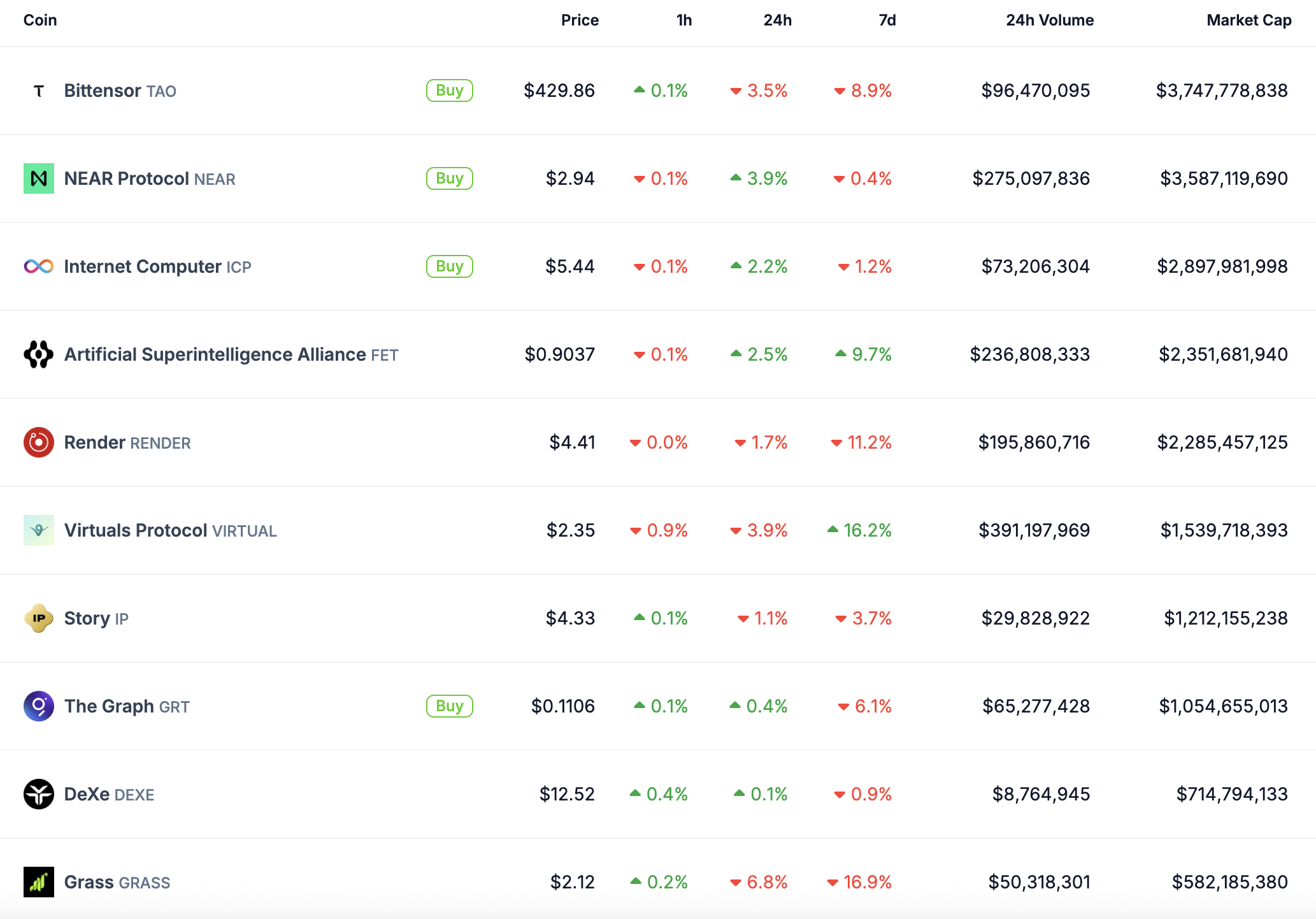Click the Virtuals Protocol logo

tap(38, 530)
